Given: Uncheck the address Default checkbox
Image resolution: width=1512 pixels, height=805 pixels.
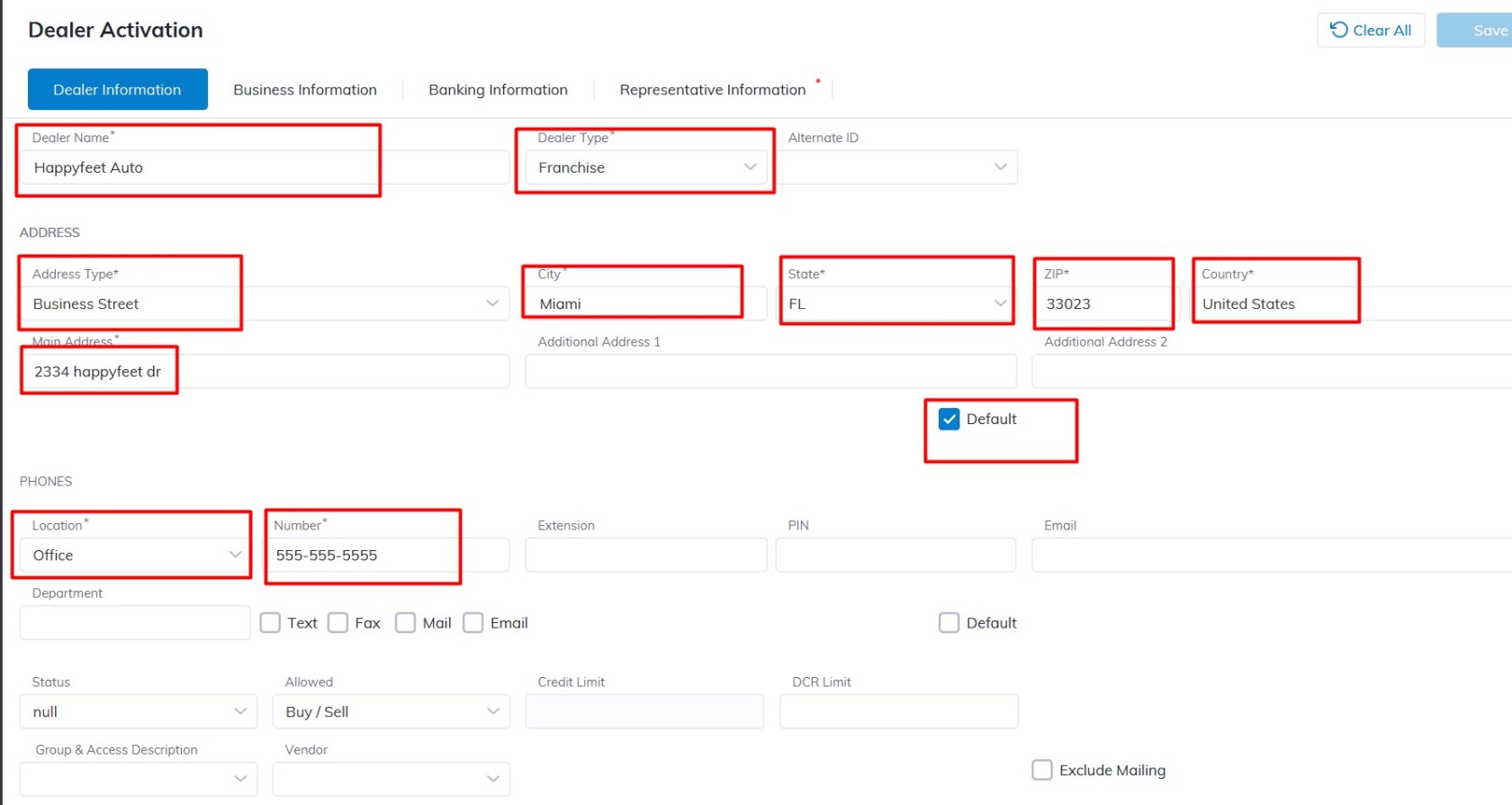Looking at the screenshot, I should (x=949, y=419).
